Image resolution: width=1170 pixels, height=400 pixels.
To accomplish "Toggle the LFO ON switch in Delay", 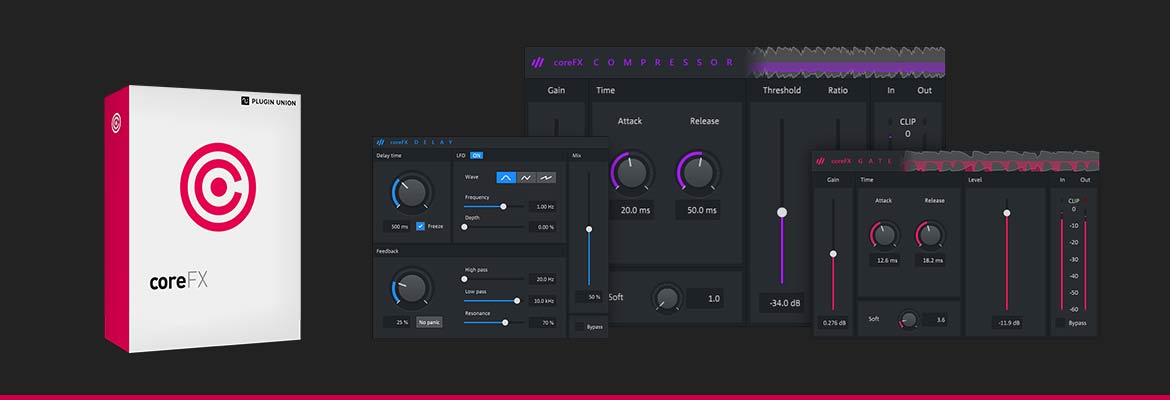I will pos(476,155).
